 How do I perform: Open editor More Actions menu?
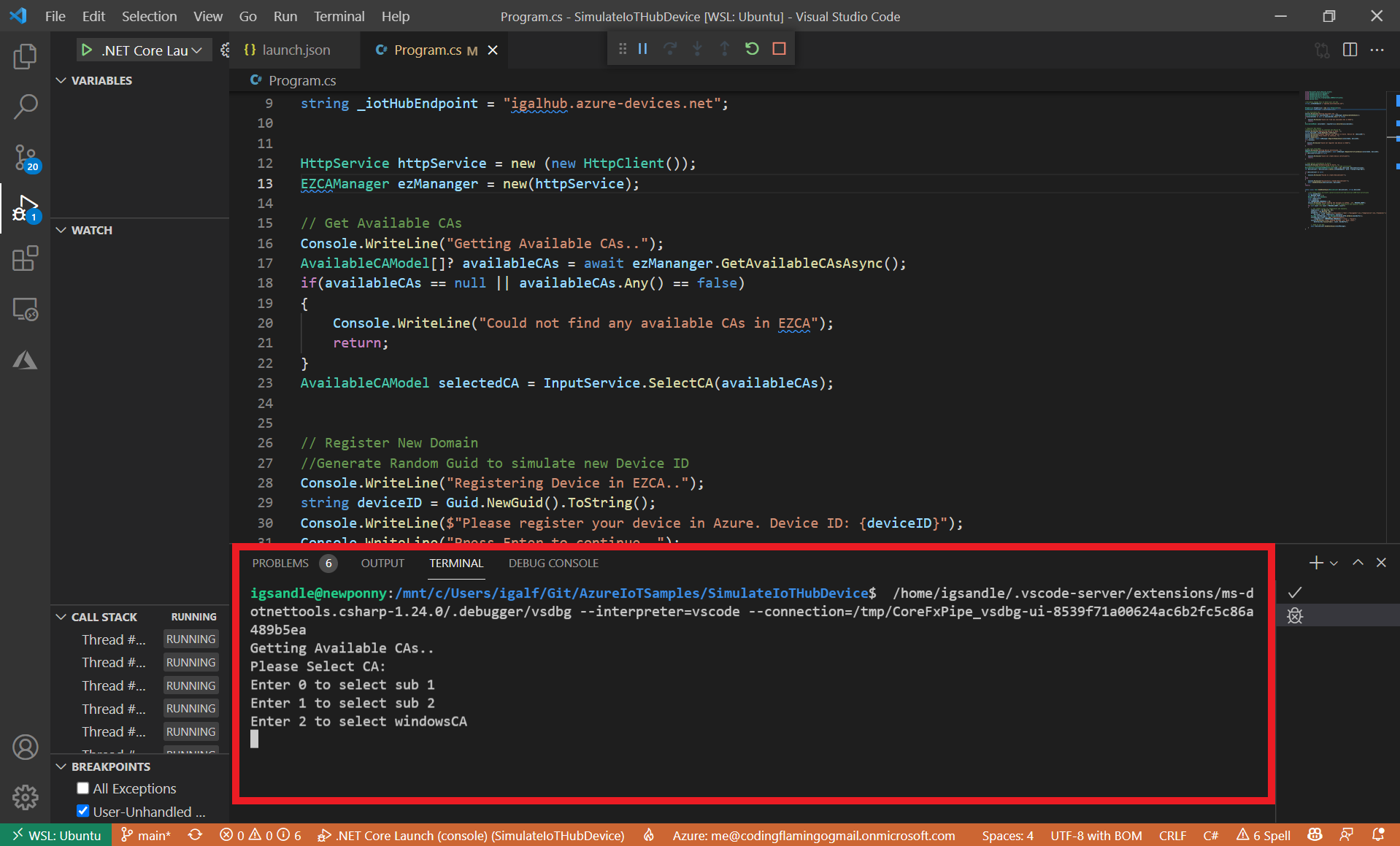[1377, 50]
